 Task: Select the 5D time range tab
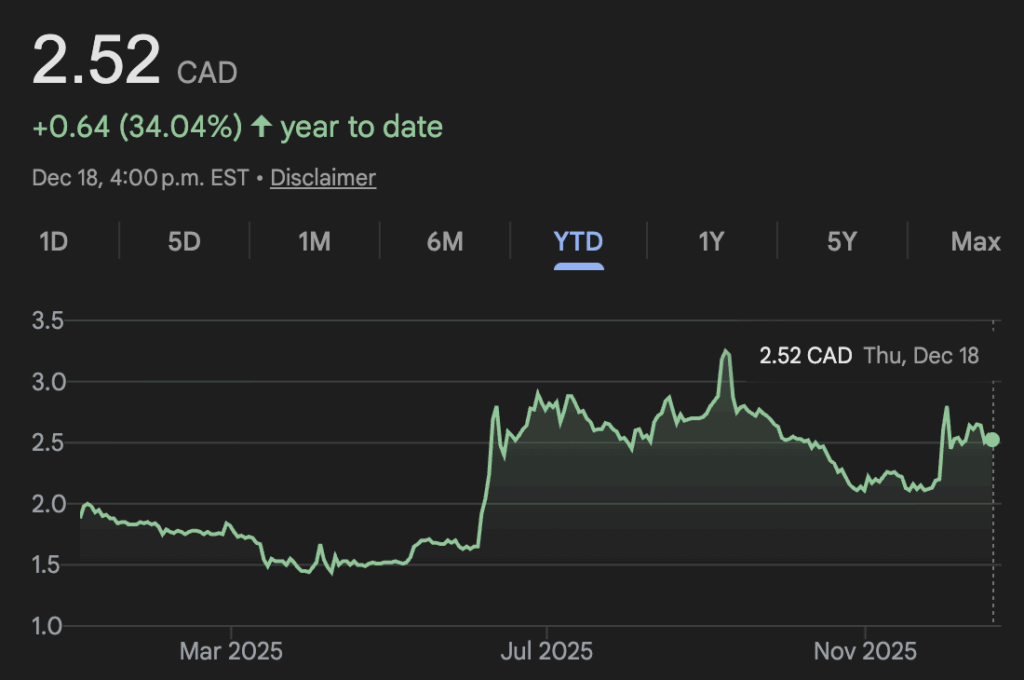pyautogui.click(x=184, y=241)
